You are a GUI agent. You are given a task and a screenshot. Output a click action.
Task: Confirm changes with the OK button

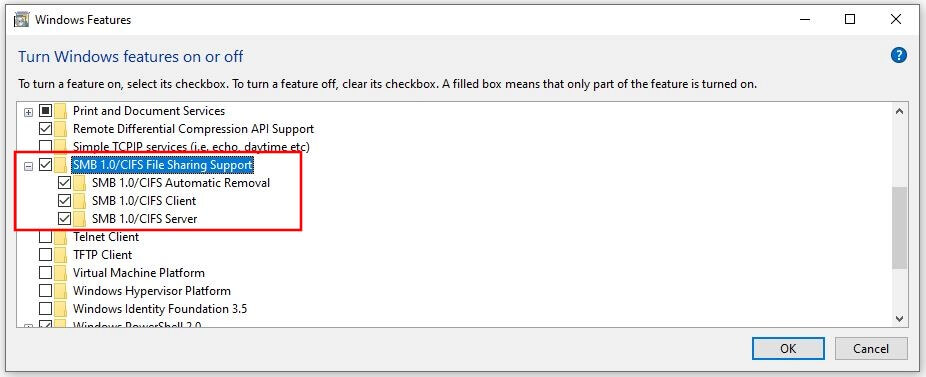[x=788, y=349]
